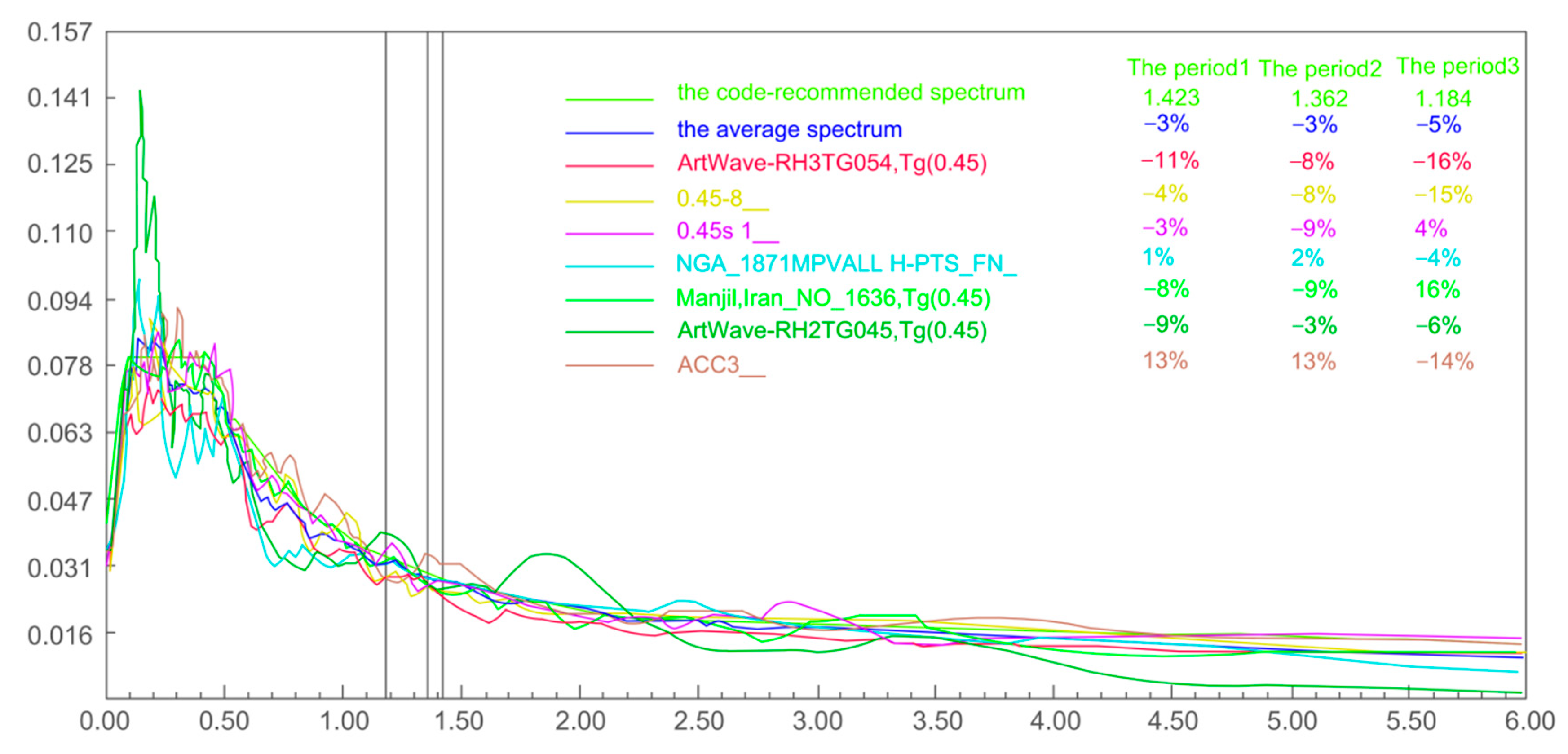The image size is (1568, 754).
Task: Click the 13% ACC3 value under period1
Action: click(x=1165, y=361)
